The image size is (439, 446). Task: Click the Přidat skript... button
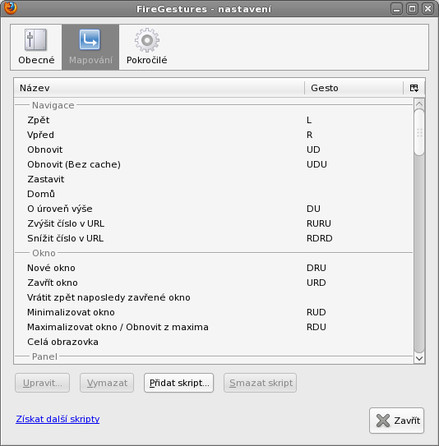(179, 383)
